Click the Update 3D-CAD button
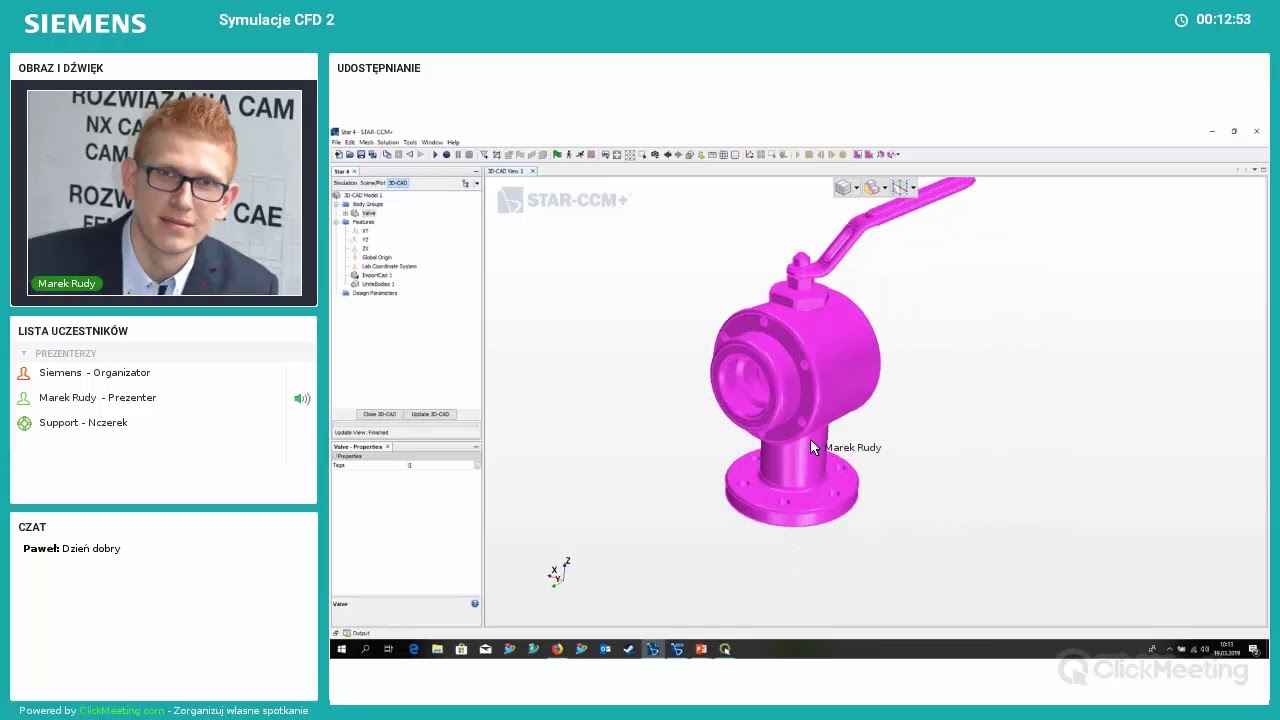 430,414
